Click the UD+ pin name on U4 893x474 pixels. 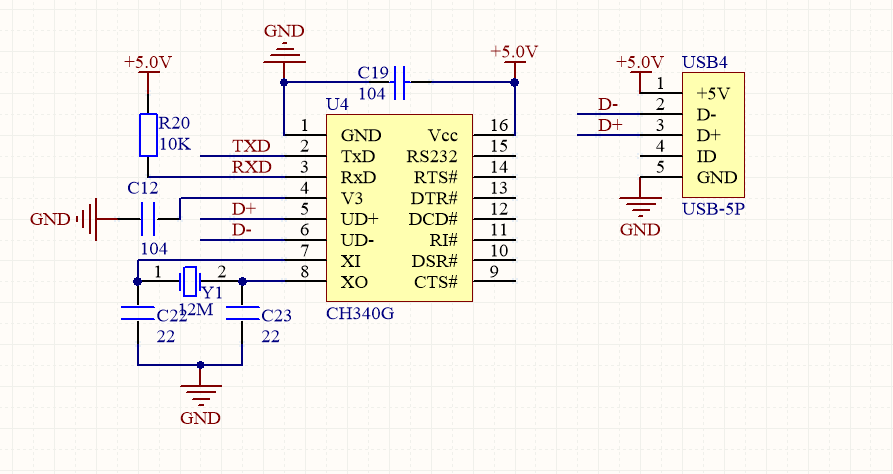pyautogui.click(x=360, y=219)
